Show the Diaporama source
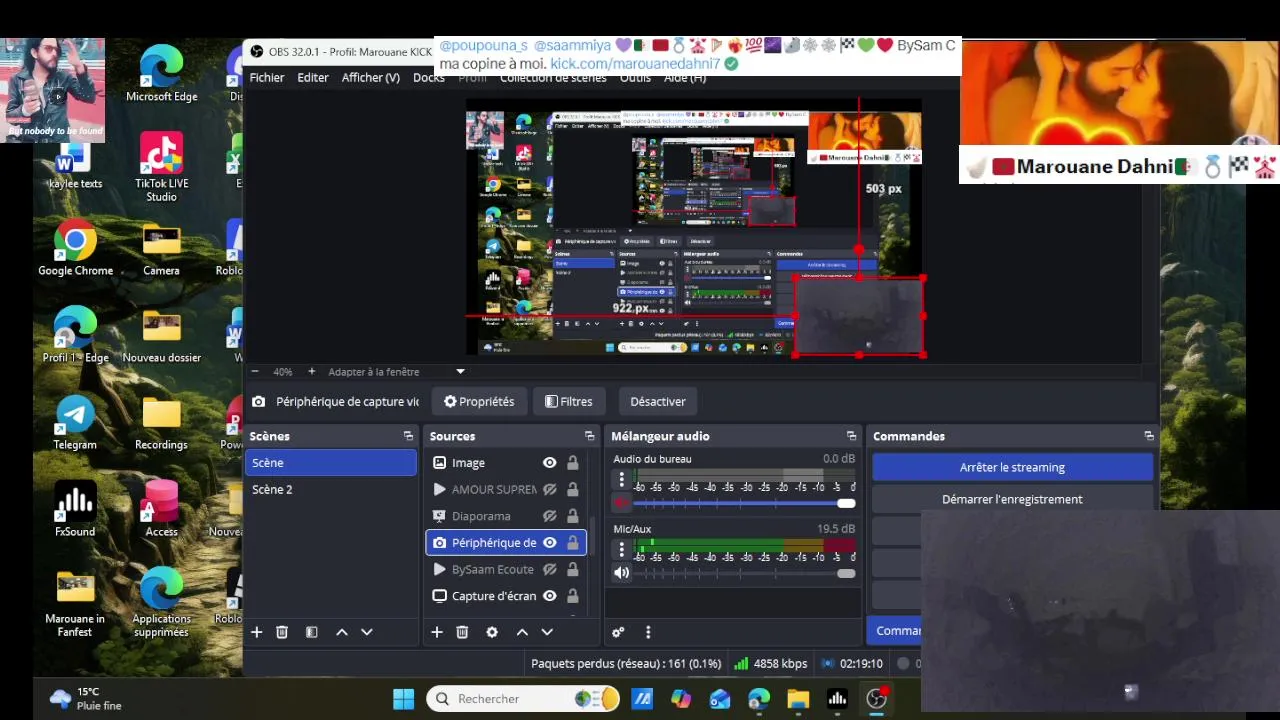1280x720 pixels. 549,516
